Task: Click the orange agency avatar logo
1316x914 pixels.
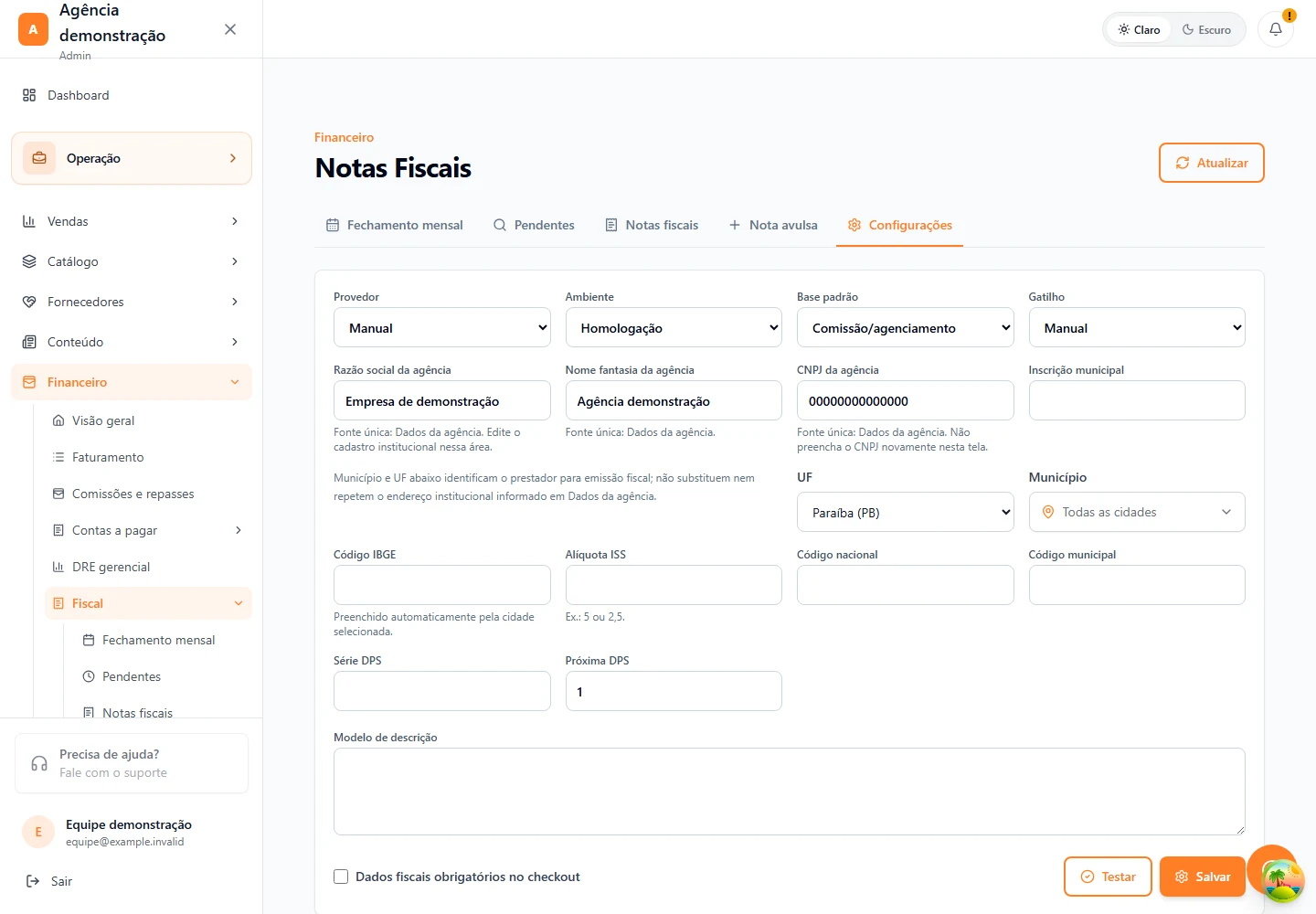Action: [x=33, y=29]
